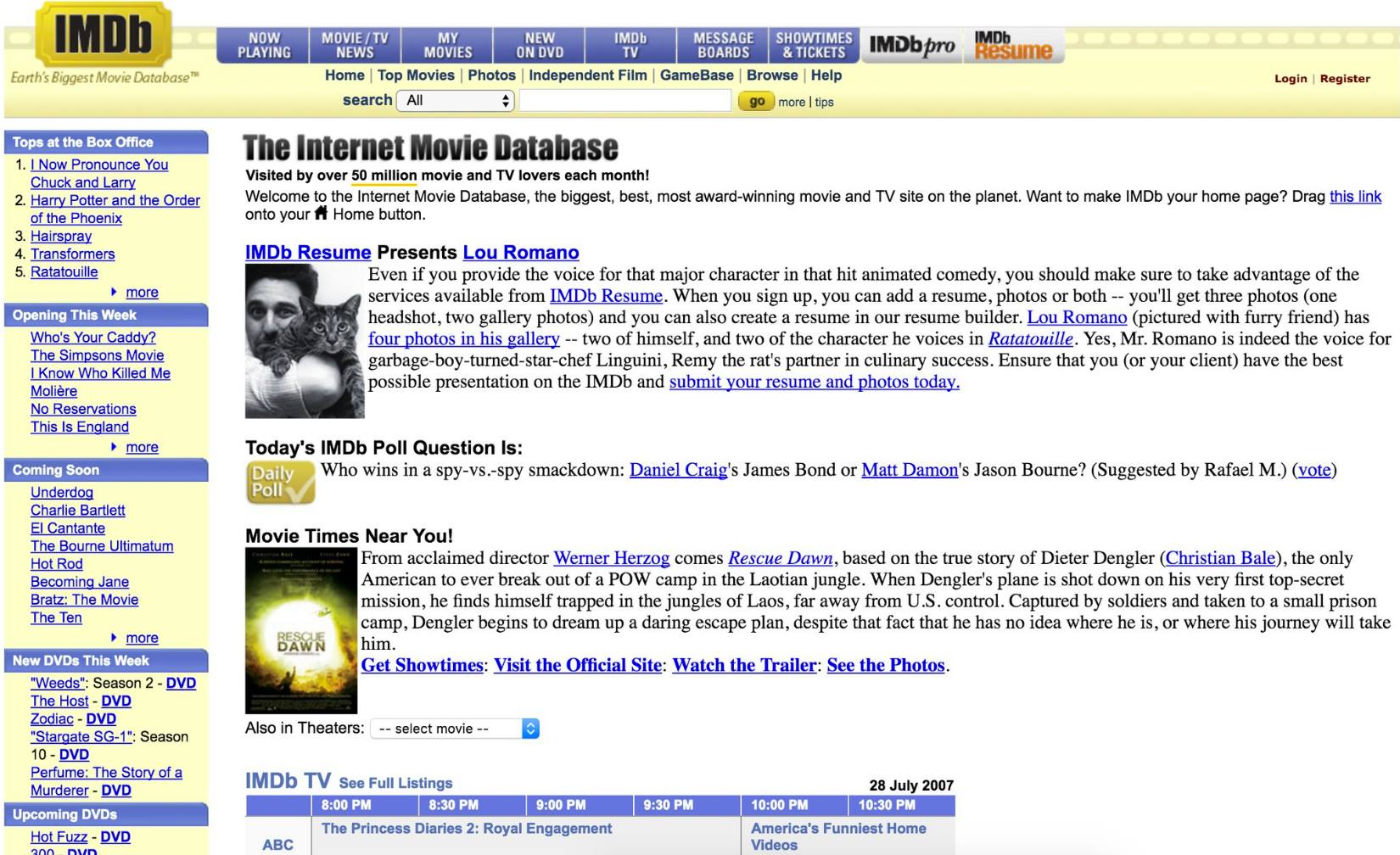1400x855 pixels.
Task: Open the Becoming Jane link
Action: tap(80, 582)
